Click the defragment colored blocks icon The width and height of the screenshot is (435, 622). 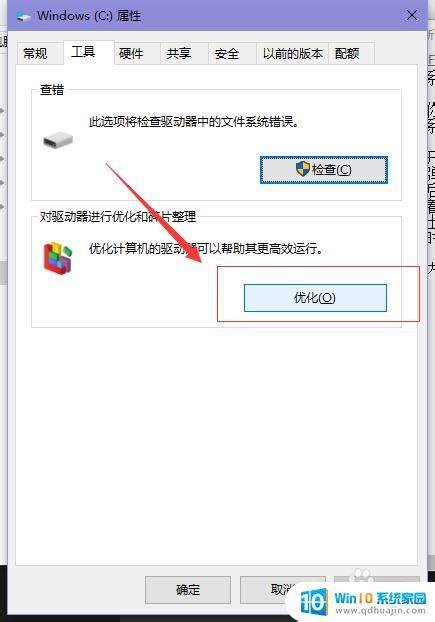59,258
